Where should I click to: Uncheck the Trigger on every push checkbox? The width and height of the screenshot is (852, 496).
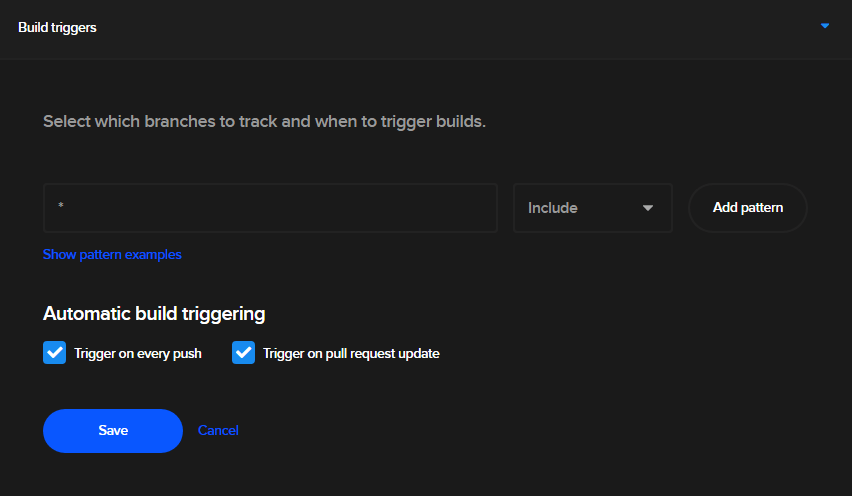pyautogui.click(x=54, y=353)
